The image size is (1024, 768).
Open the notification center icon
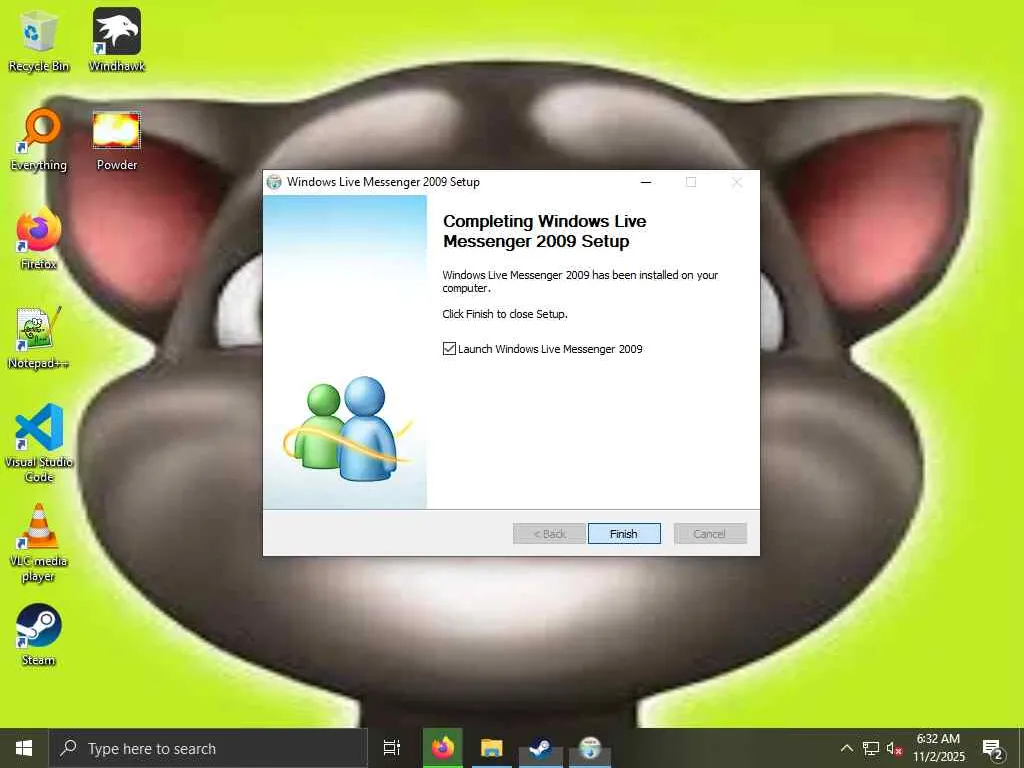pyautogui.click(x=993, y=749)
